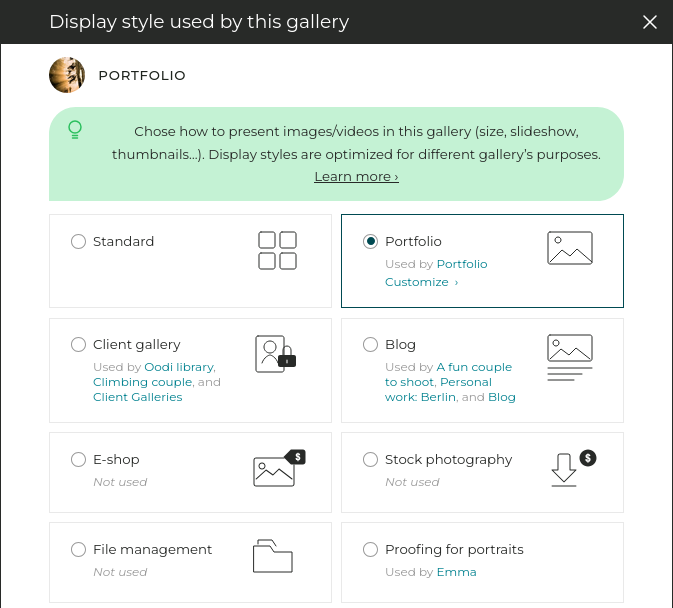The height and width of the screenshot is (608, 673).
Task: Click the Portfolio single-image icon
Action: pyautogui.click(x=570, y=248)
